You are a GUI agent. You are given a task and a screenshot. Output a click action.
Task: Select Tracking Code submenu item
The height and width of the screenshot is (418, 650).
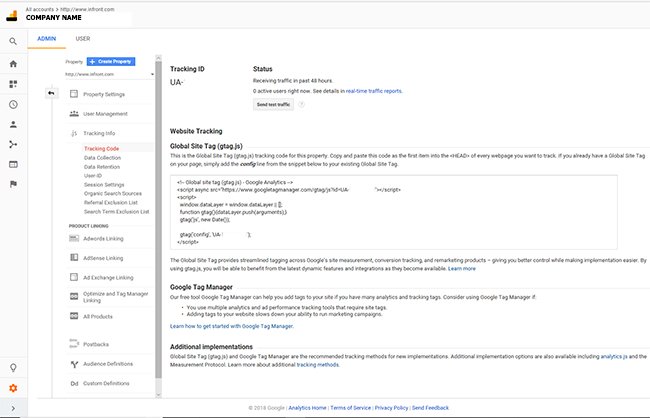[x=102, y=148]
